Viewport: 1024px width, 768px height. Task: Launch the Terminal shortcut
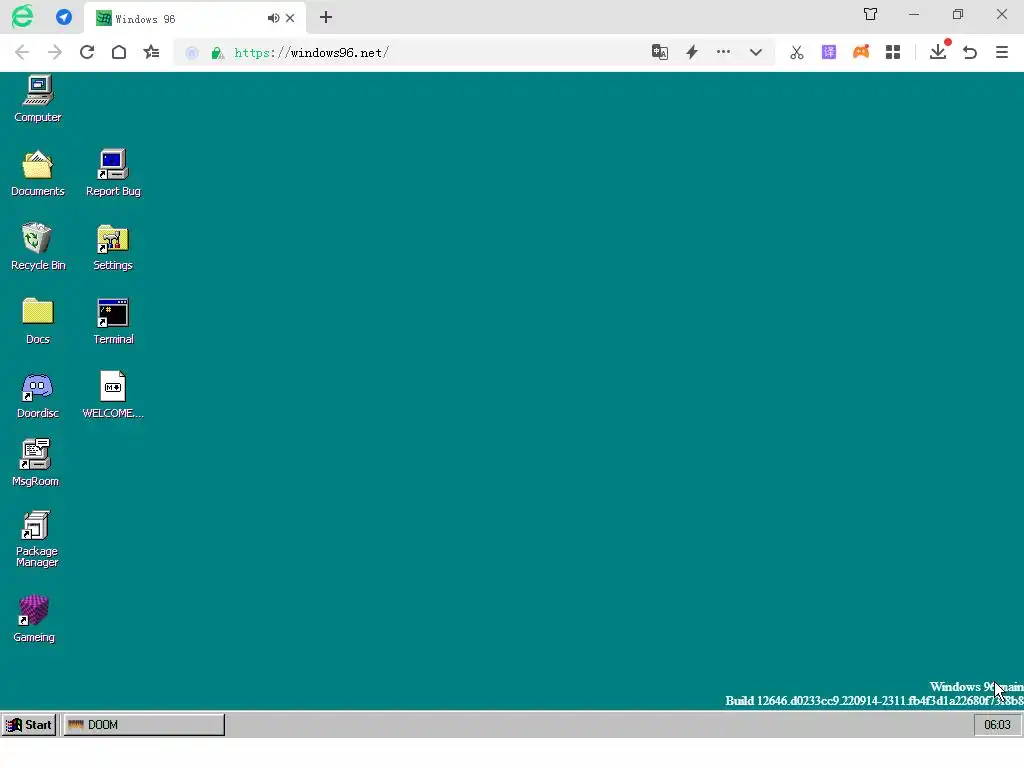click(113, 321)
